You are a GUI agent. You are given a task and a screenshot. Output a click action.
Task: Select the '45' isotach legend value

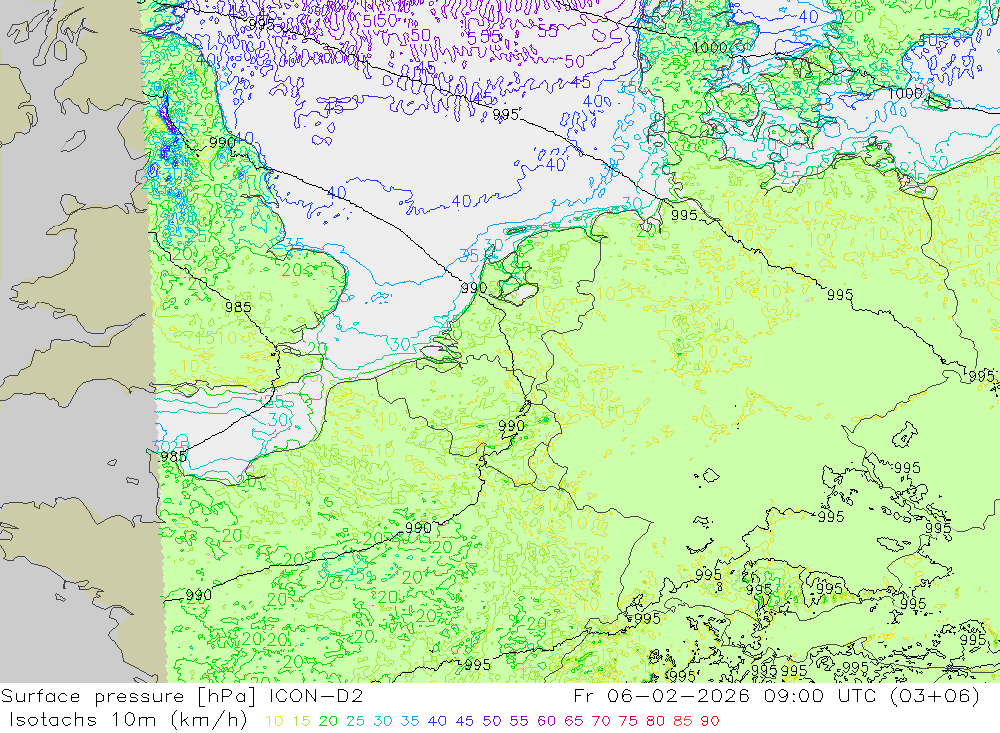(464, 721)
